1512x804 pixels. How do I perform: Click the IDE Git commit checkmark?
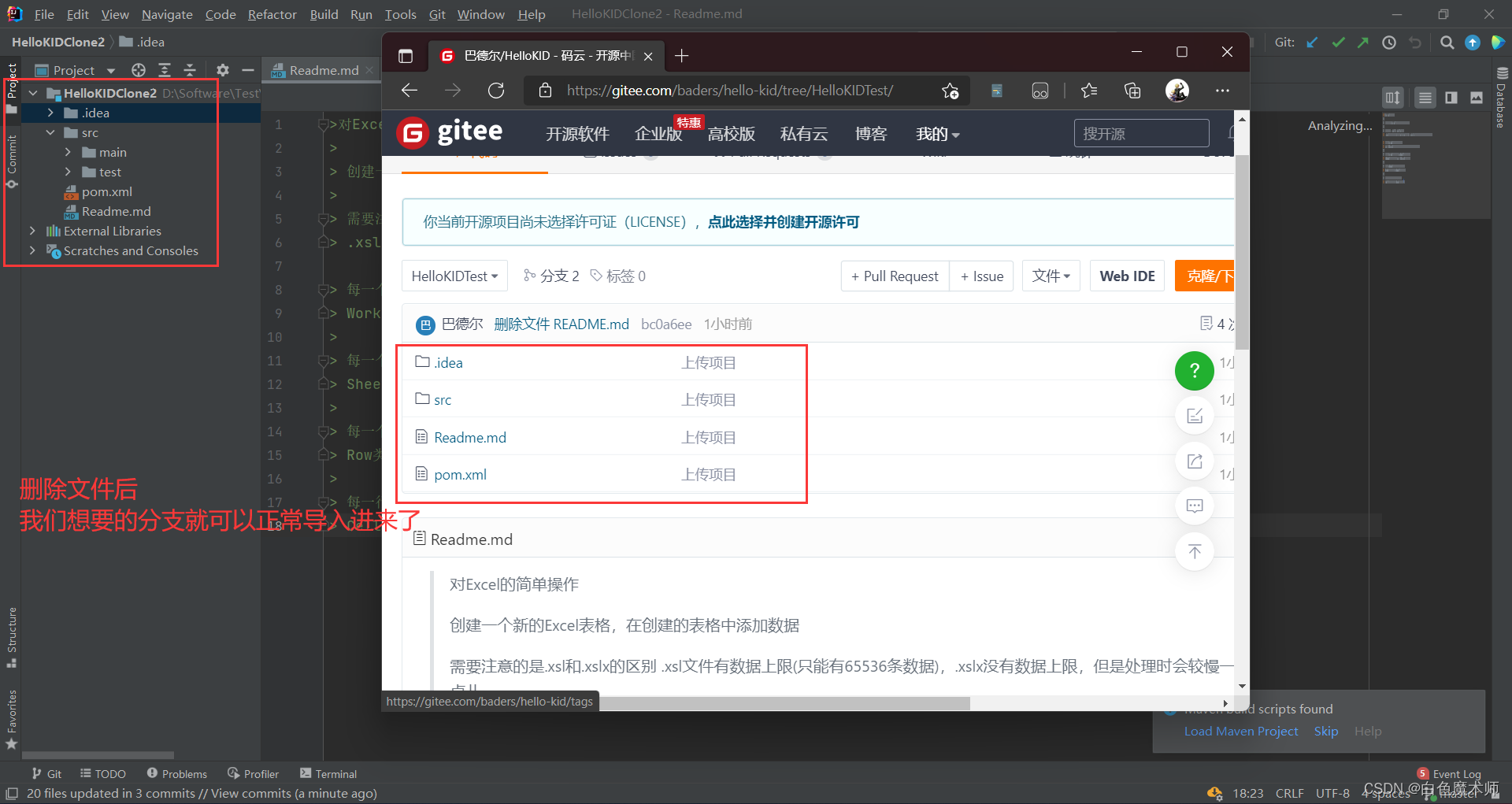pyautogui.click(x=1338, y=43)
